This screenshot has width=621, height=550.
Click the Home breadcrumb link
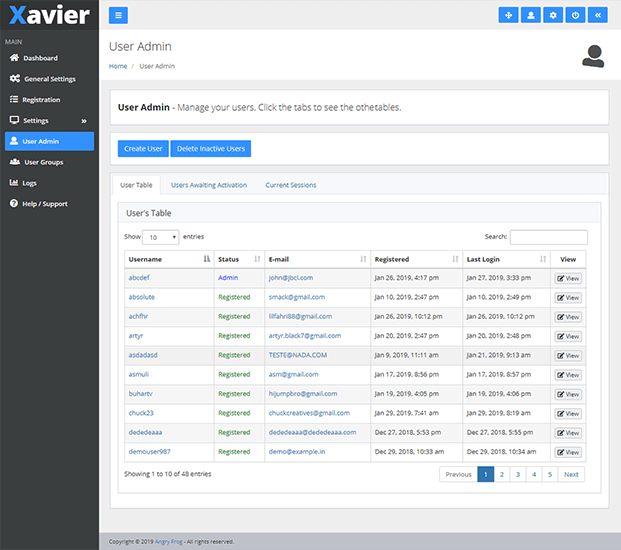pyautogui.click(x=118, y=66)
